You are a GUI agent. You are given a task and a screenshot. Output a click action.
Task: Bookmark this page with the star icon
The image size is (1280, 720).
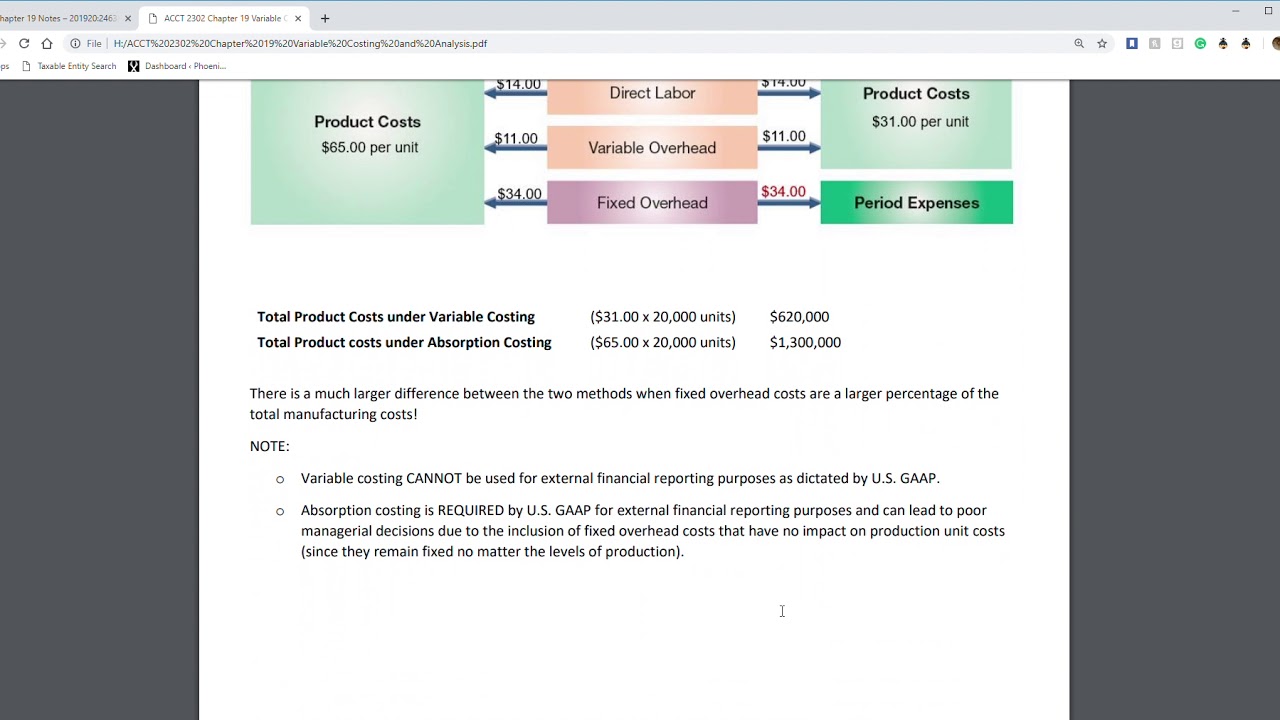[1102, 44]
